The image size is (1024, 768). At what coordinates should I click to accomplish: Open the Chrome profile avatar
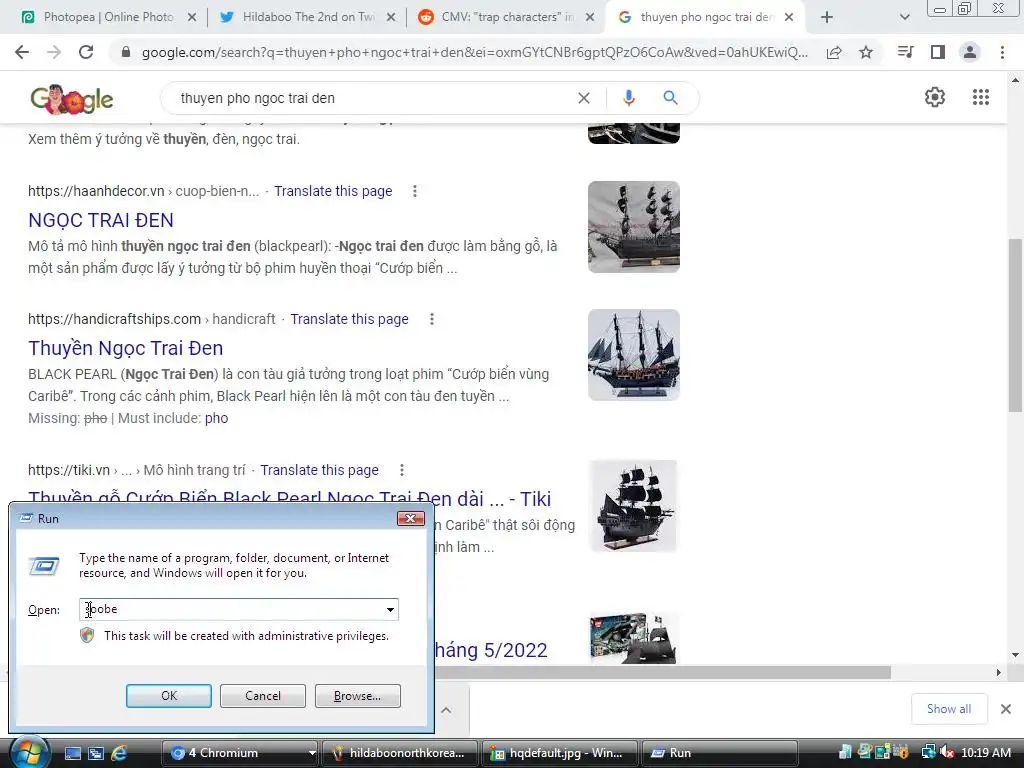click(x=970, y=52)
